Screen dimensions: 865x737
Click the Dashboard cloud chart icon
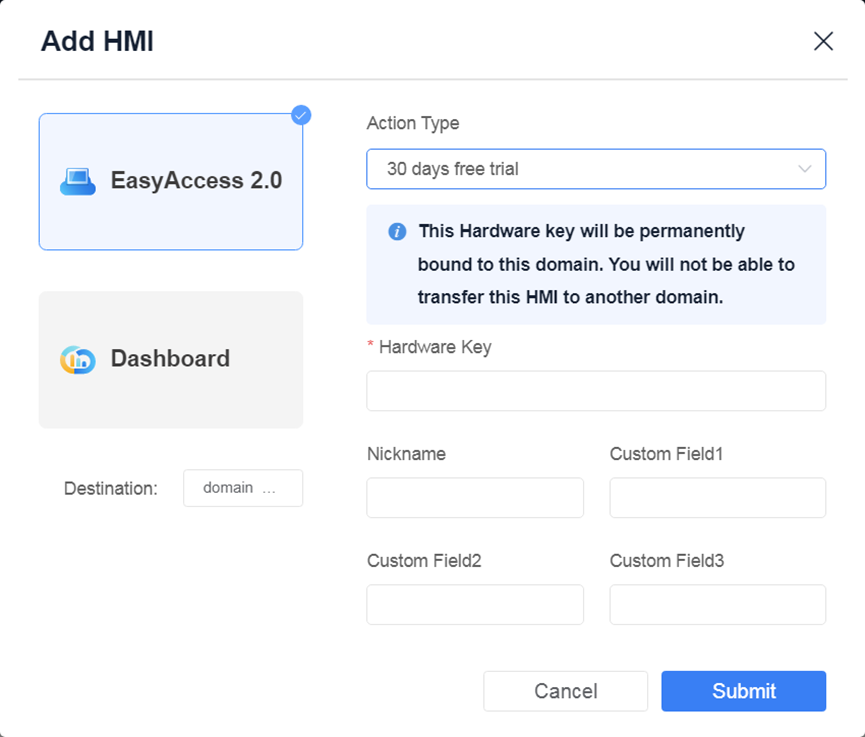tap(78, 360)
